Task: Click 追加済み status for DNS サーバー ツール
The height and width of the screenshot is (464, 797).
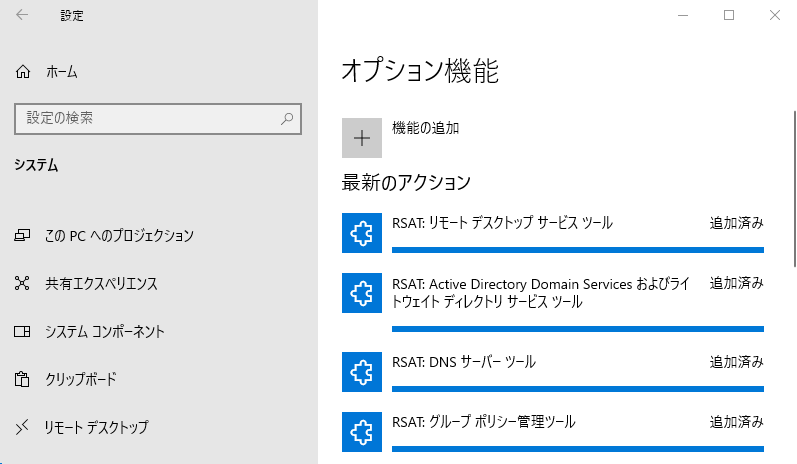Action: tap(737, 362)
